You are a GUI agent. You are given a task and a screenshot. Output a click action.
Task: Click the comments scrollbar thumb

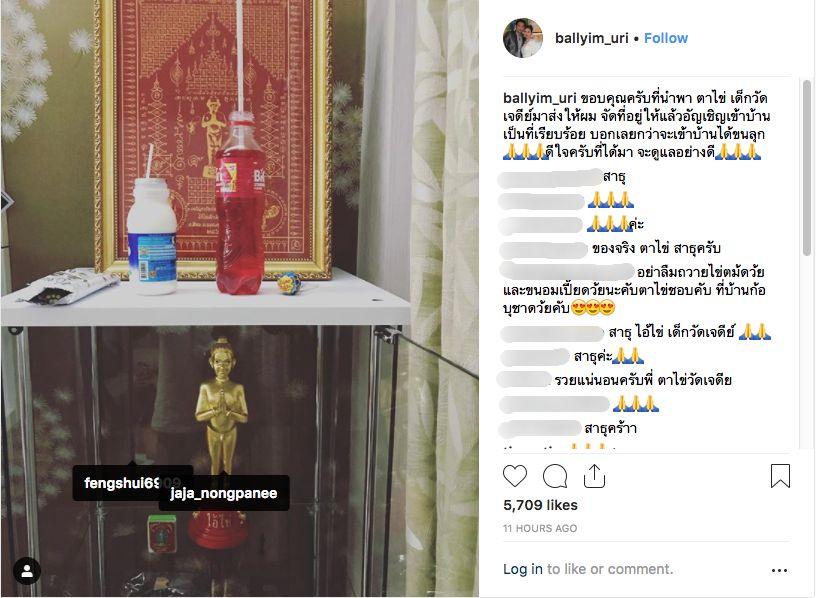(x=806, y=168)
